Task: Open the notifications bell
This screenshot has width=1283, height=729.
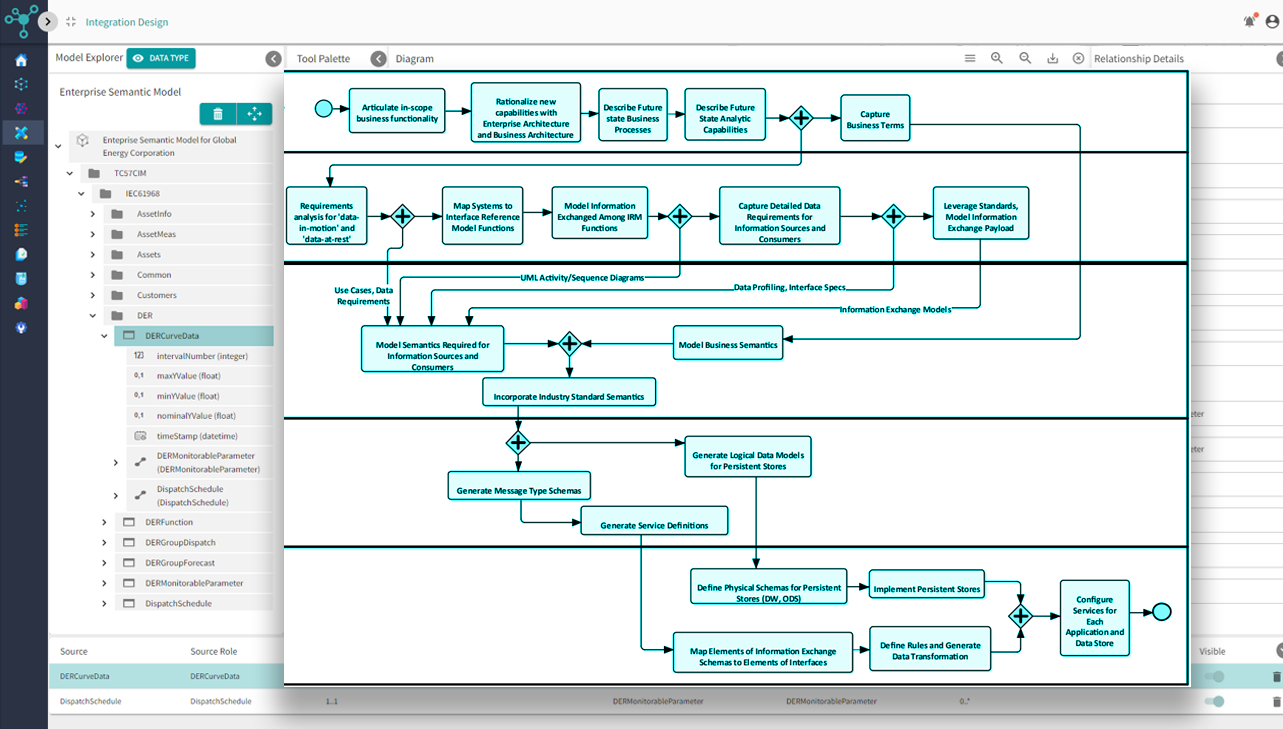Action: (1249, 21)
